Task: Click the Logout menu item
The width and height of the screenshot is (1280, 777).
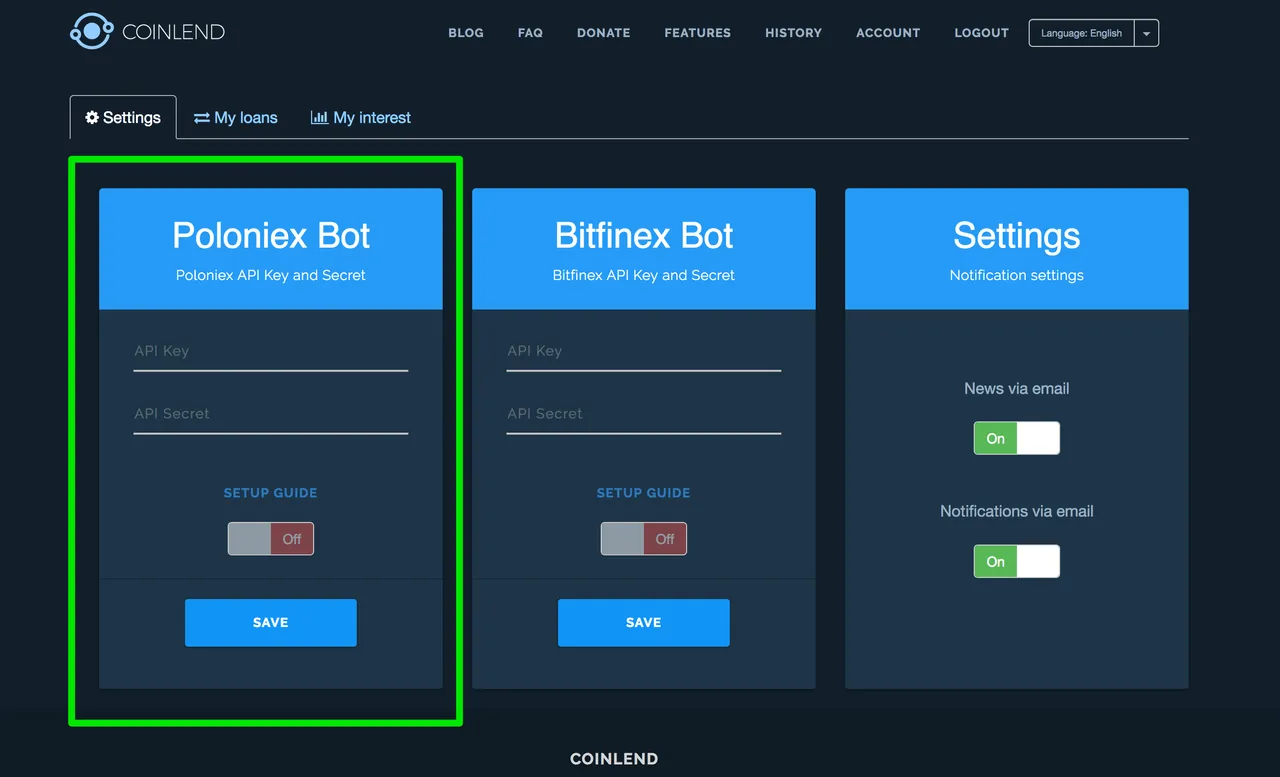Action: click(981, 33)
